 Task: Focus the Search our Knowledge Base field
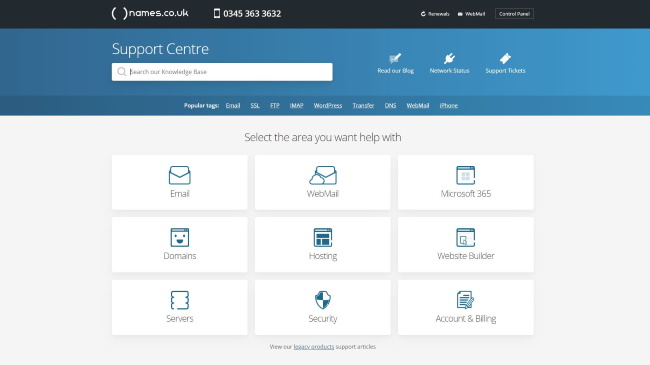(x=222, y=72)
